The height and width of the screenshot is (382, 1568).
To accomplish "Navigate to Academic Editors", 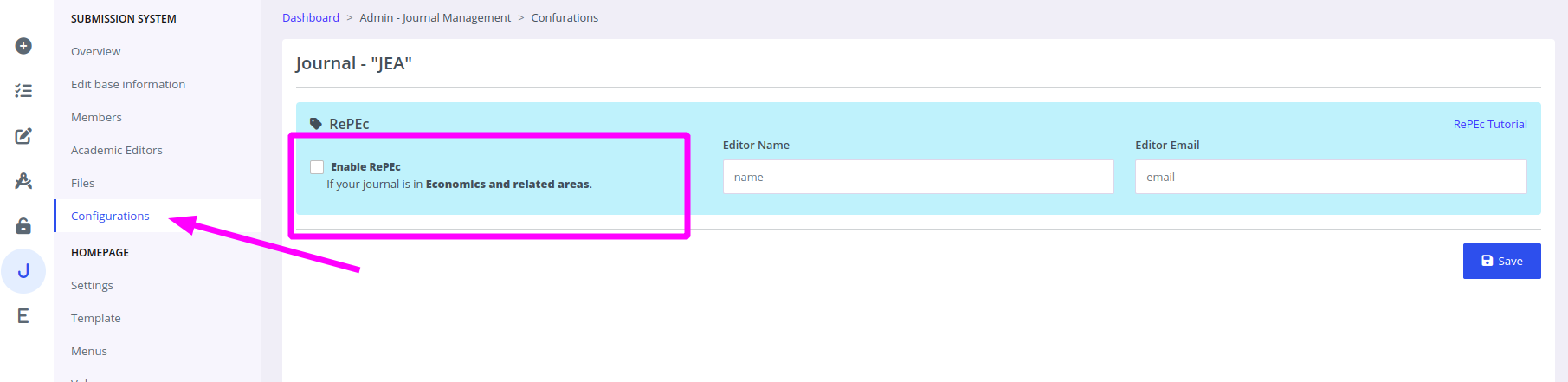I will click(x=117, y=150).
